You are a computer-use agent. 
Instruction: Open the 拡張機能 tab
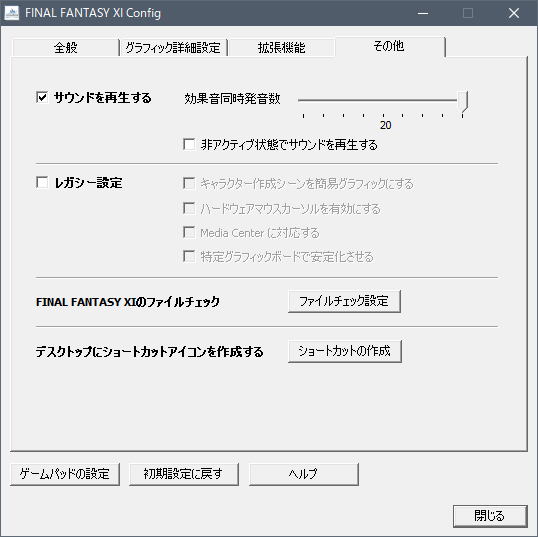[281, 47]
